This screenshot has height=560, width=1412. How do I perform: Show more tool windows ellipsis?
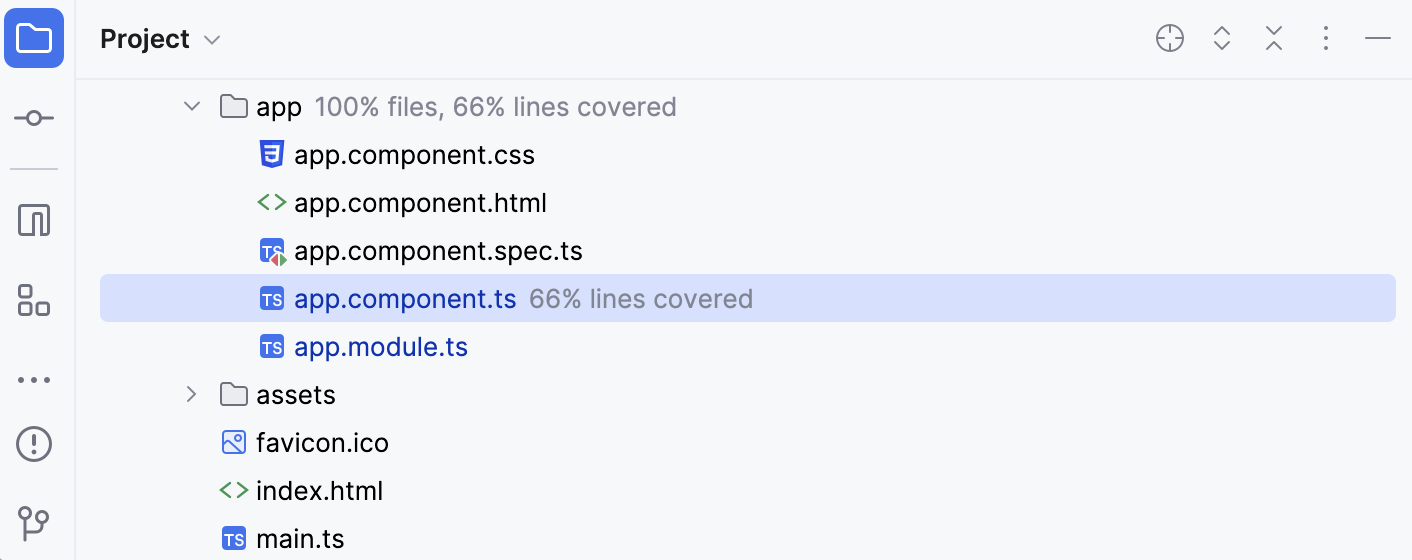(34, 381)
